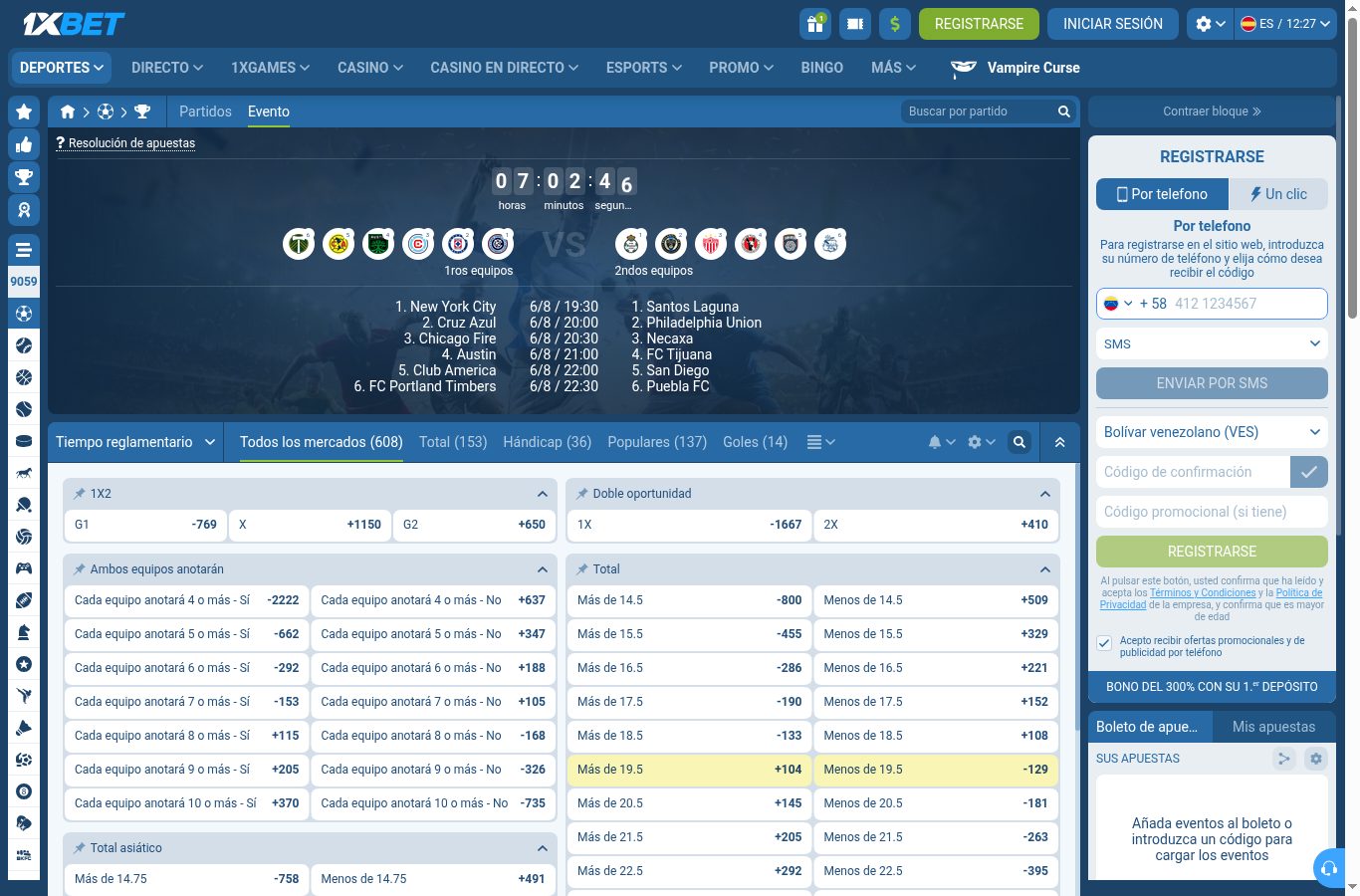This screenshot has height=896, width=1360.
Task: Open the Tiempo reglamentario dropdown
Action: (x=135, y=442)
